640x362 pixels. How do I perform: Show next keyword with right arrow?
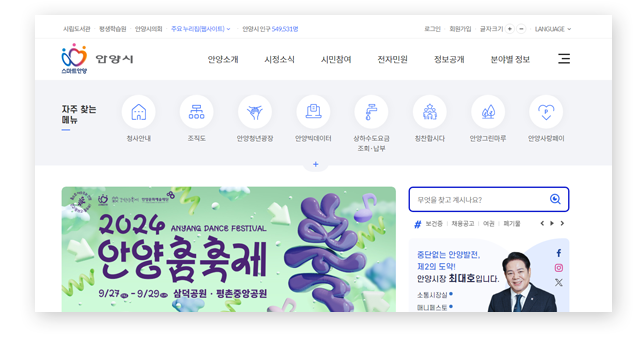[x=562, y=223]
